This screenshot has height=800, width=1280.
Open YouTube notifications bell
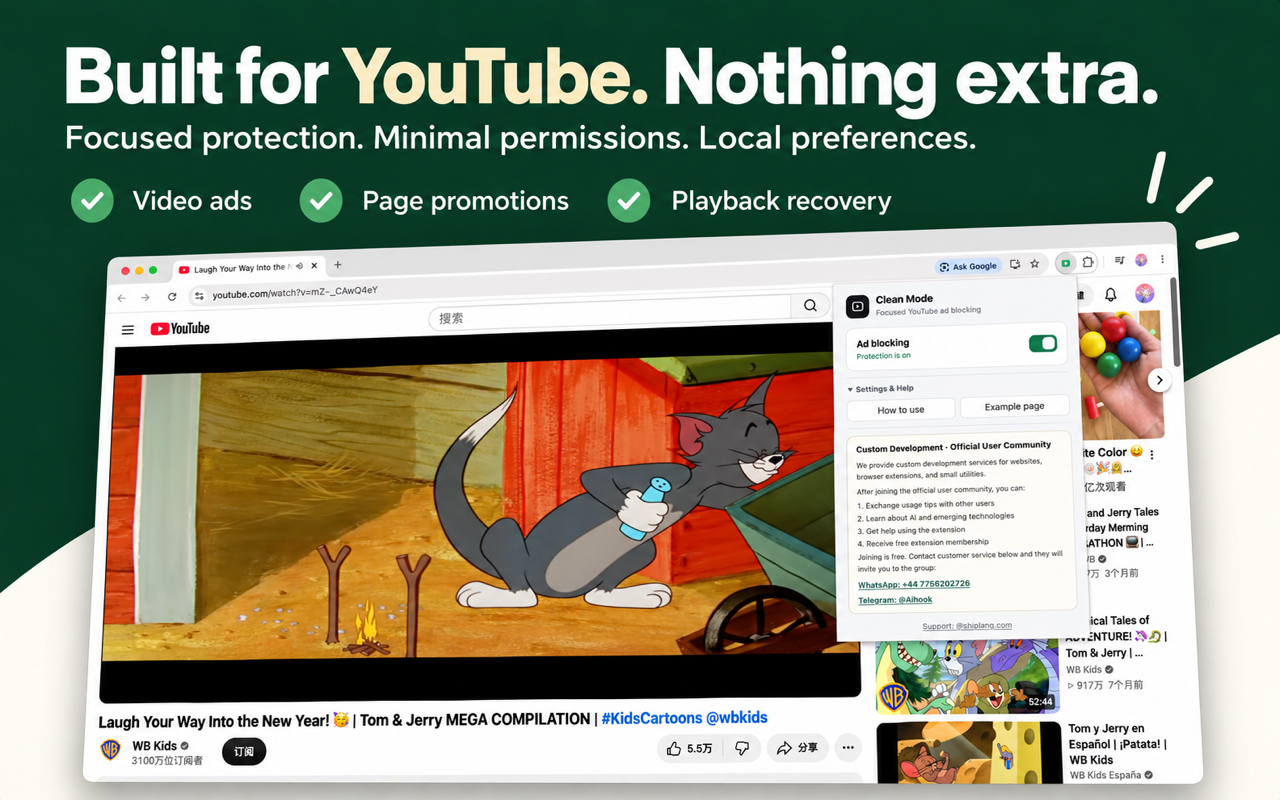click(1111, 295)
